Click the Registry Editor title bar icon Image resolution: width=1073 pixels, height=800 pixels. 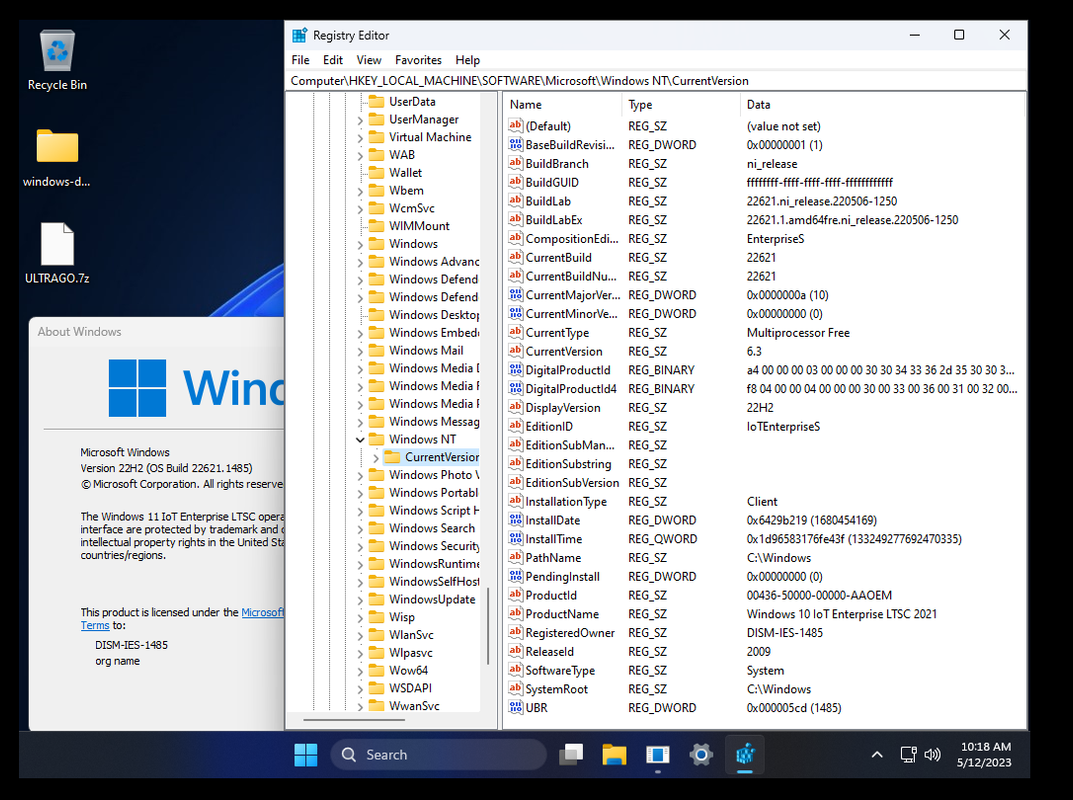click(x=300, y=36)
